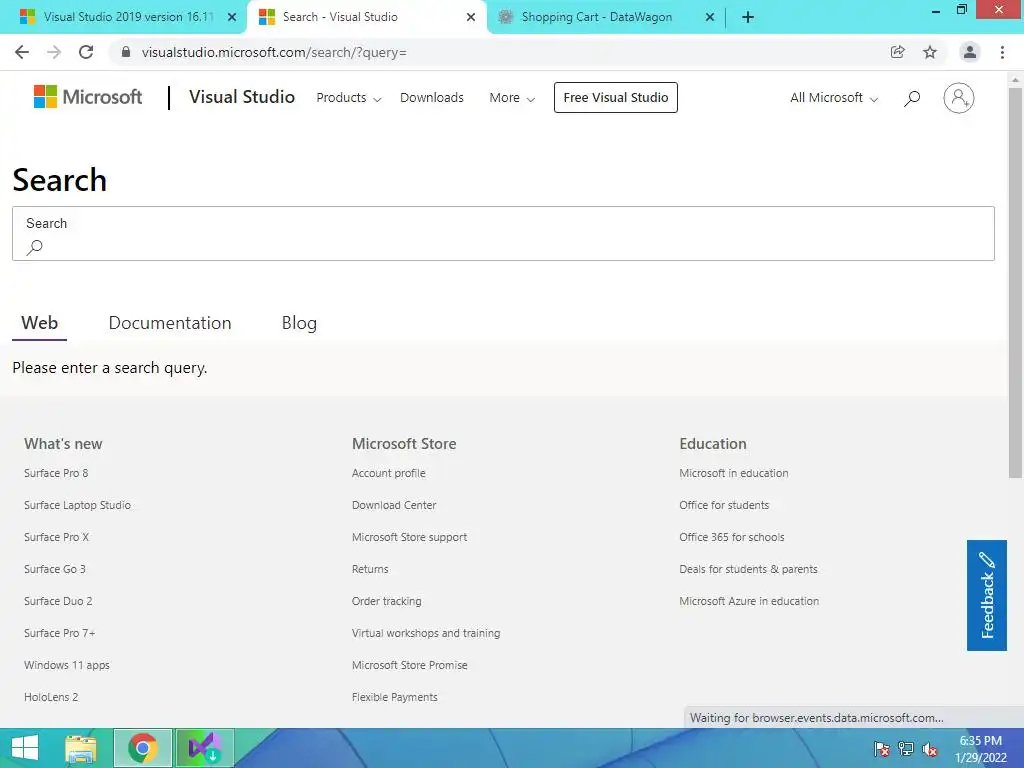Click the padlock site info icon
This screenshot has width=1024, height=768.
tap(126, 52)
